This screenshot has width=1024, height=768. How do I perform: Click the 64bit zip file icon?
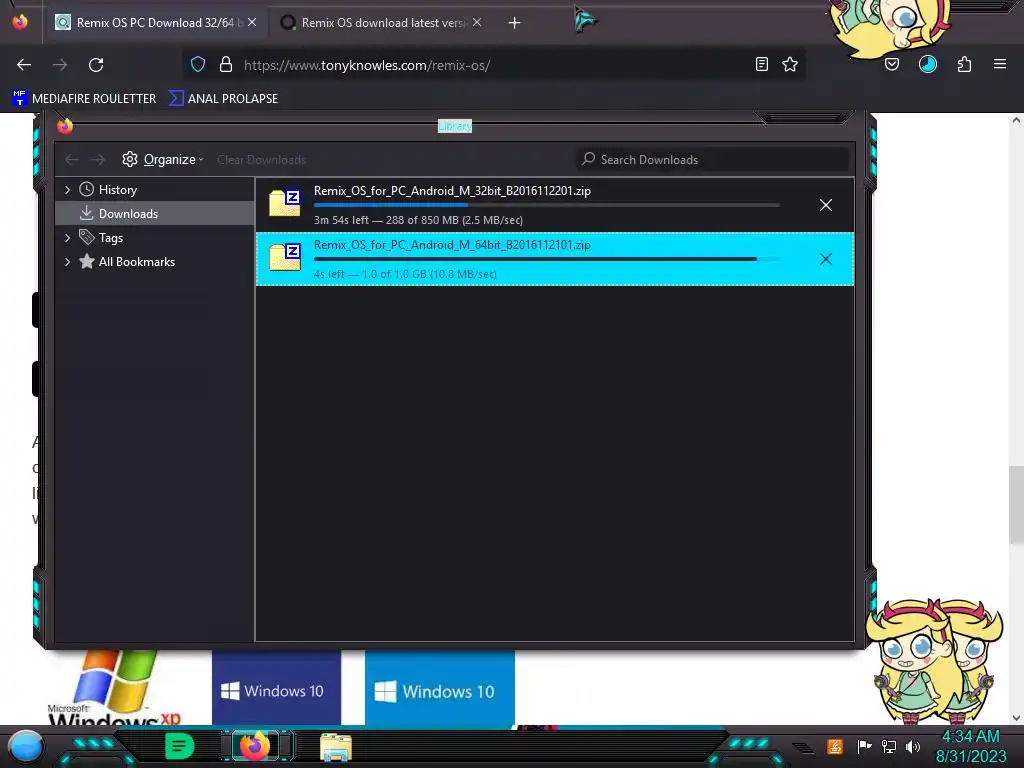coord(285,257)
